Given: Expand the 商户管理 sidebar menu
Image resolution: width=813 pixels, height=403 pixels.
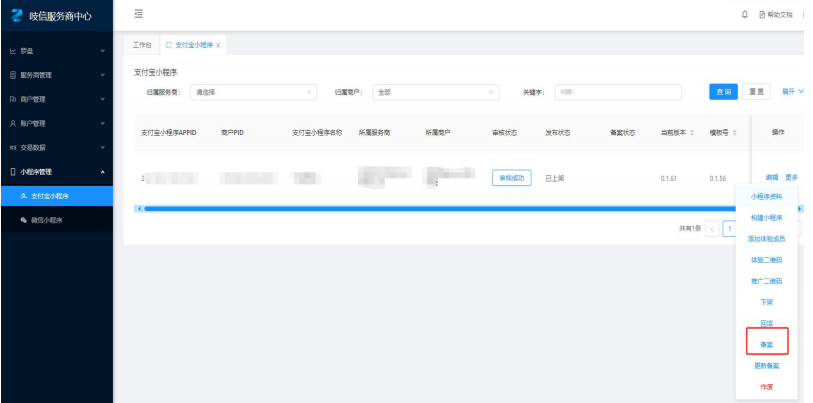Looking at the screenshot, I should [55, 99].
